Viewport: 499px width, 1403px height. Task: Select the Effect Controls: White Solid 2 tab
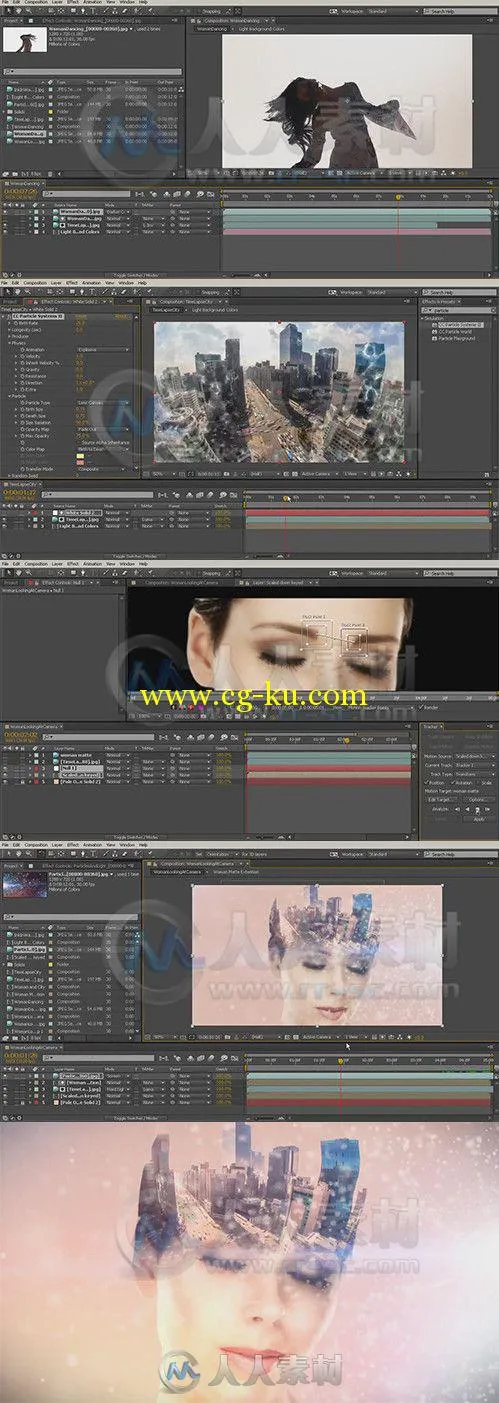71,301
